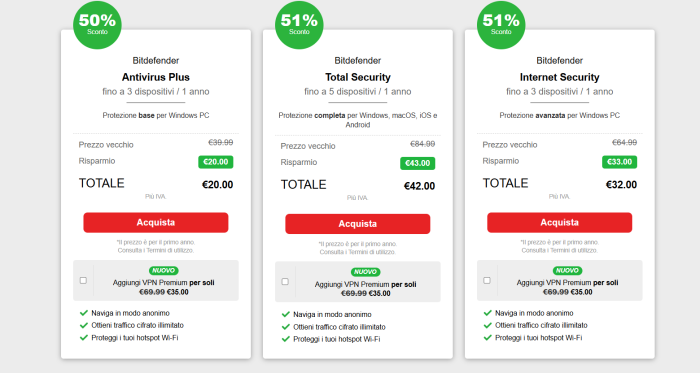The width and height of the screenshot is (700, 373).
Task: Click the NUOVO badge under Antivirus Plus
Action: (x=163, y=270)
